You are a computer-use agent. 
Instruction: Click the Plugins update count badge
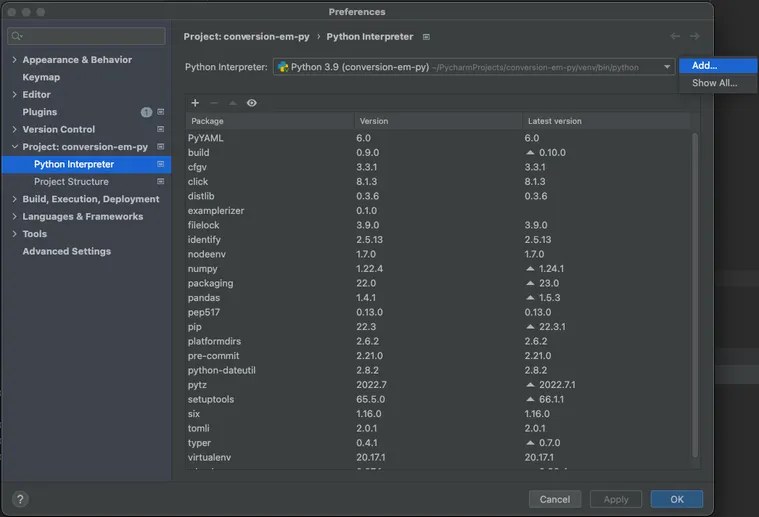point(146,112)
